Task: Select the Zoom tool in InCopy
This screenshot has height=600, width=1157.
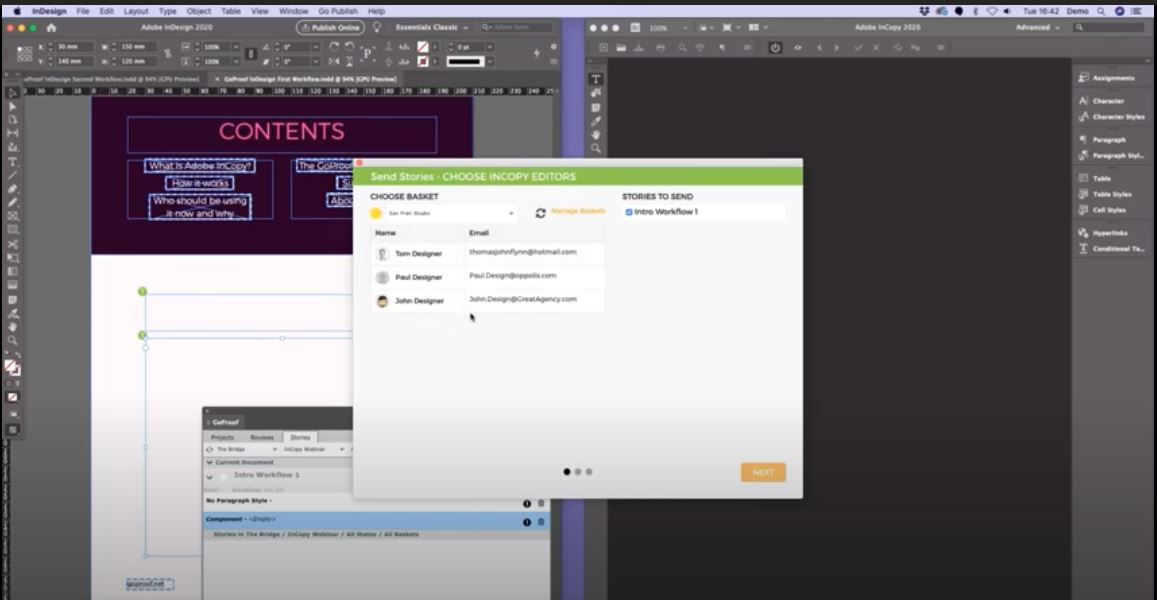Action: [595, 148]
